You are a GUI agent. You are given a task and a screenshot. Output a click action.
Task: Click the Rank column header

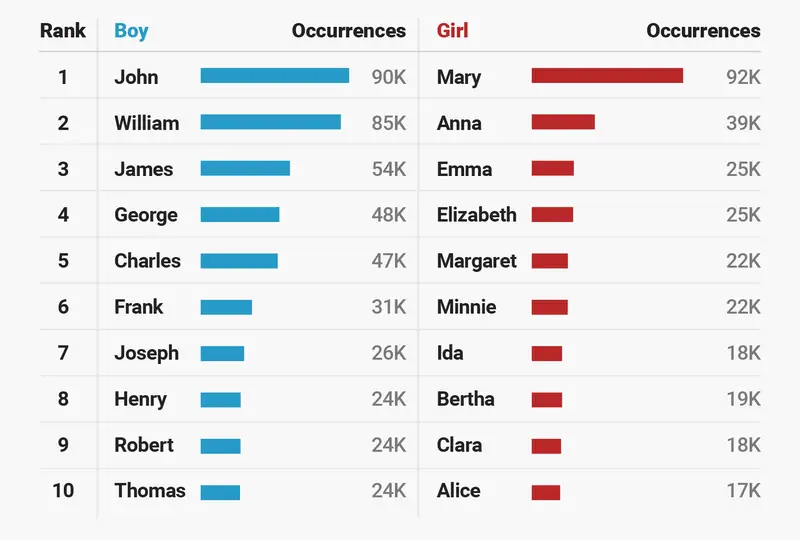(x=63, y=31)
